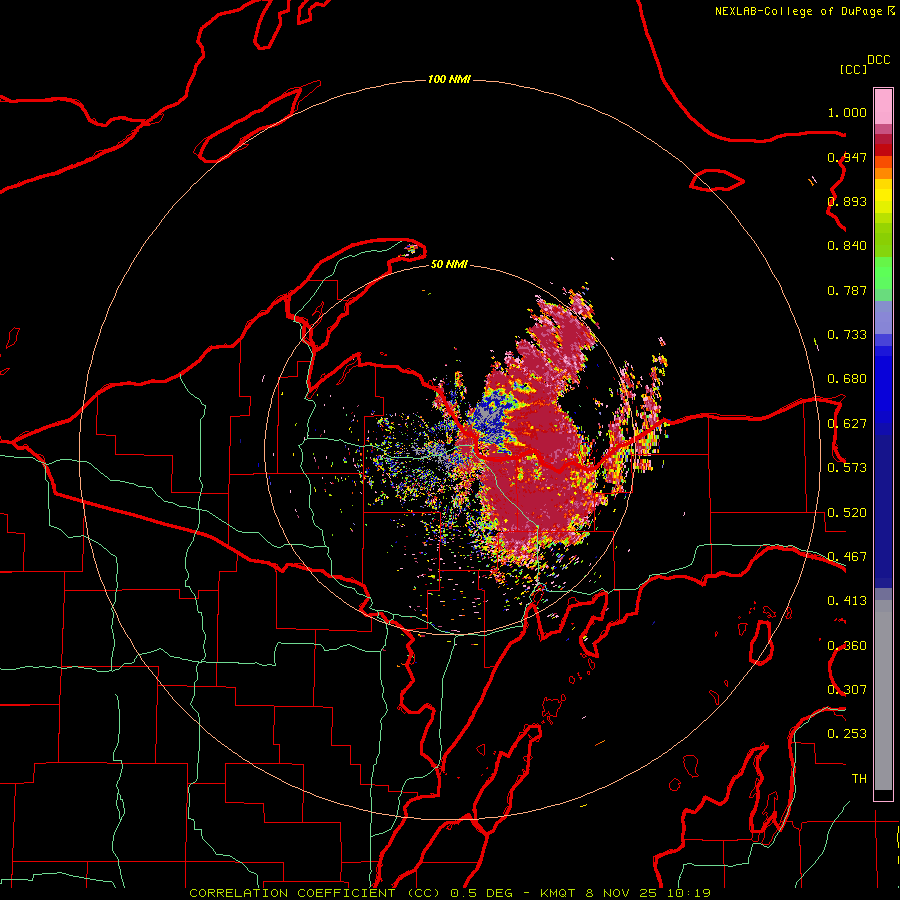Select the 0.307 legend value
This screenshot has width=900, height=900.
coord(847,690)
